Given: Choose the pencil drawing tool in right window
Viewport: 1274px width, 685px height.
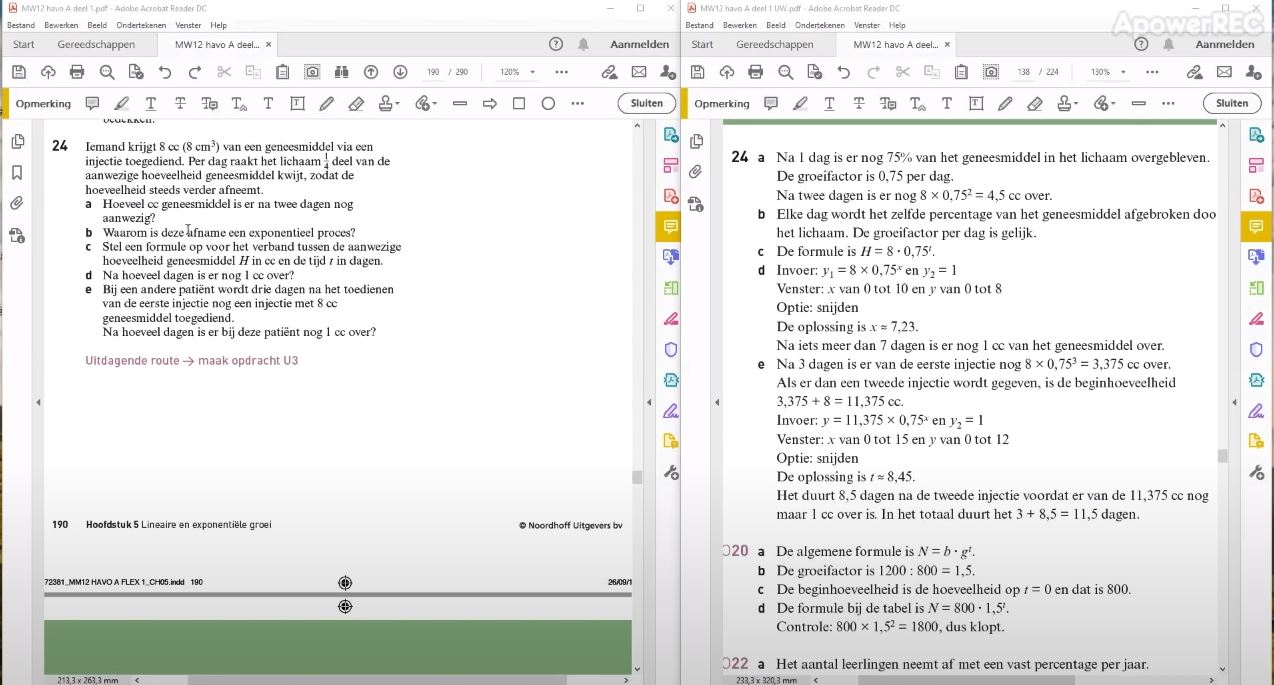Looking at the screenshot, I should 1005,103.
